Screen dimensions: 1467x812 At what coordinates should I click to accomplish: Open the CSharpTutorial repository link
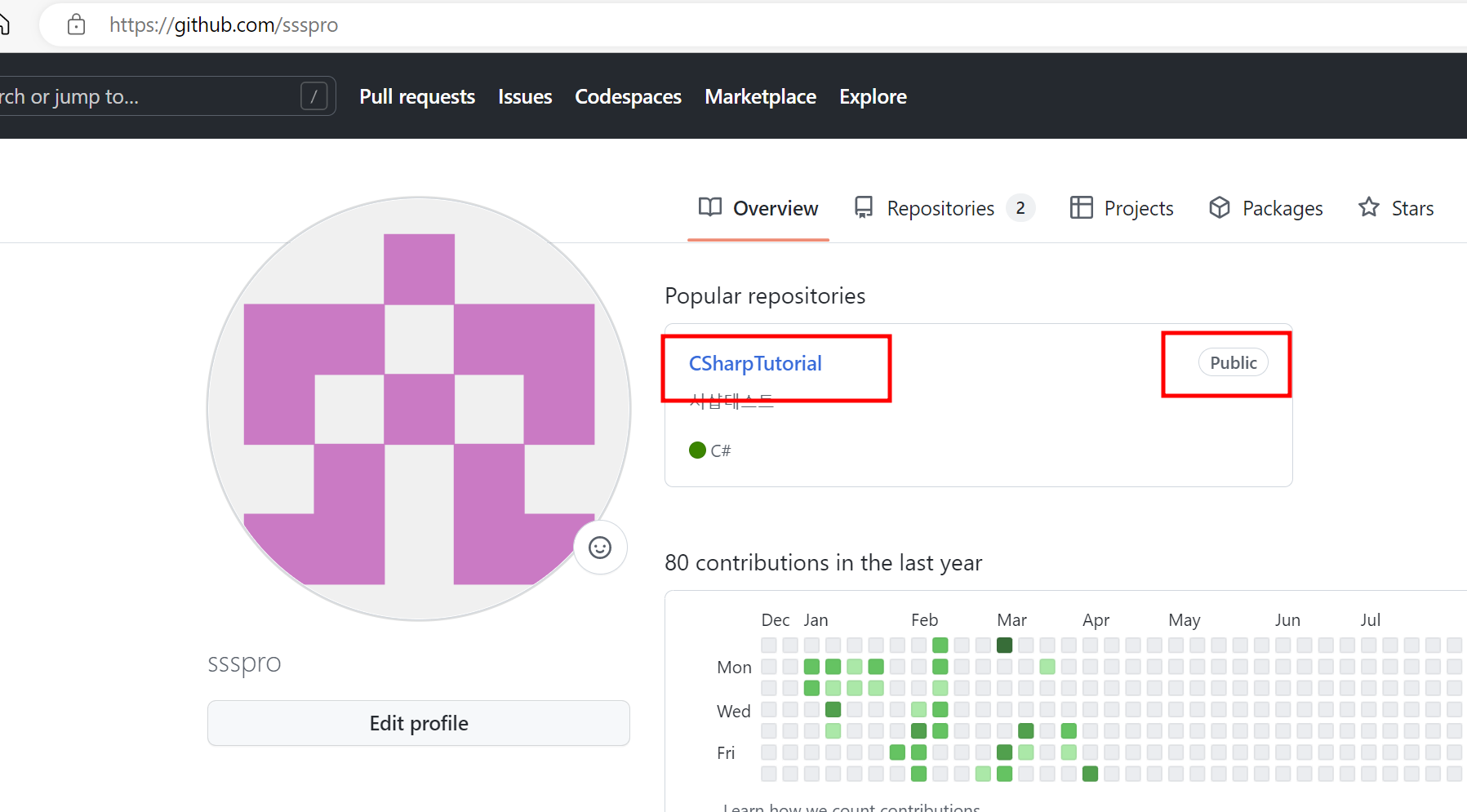coord(755,363)
